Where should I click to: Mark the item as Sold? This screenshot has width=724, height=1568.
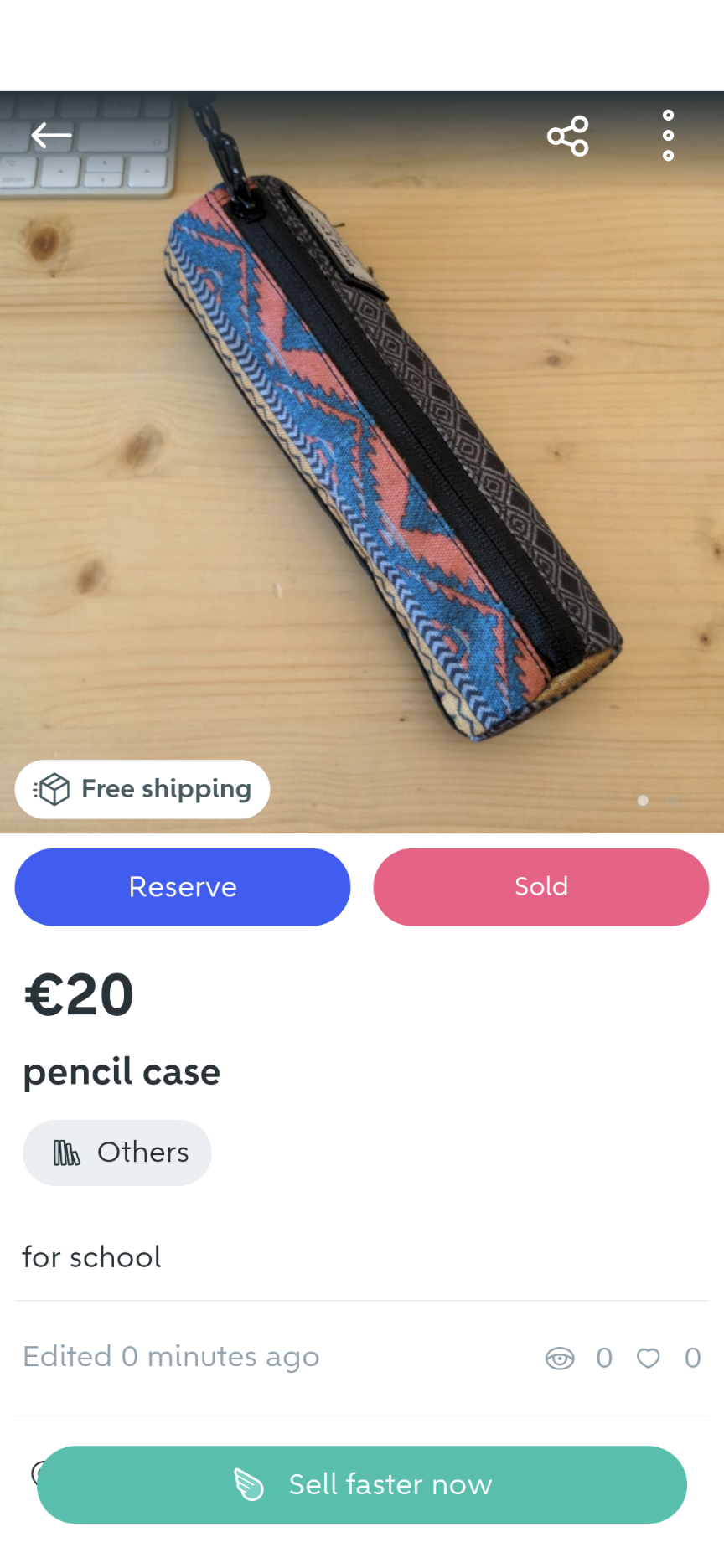tap(541, 887)
